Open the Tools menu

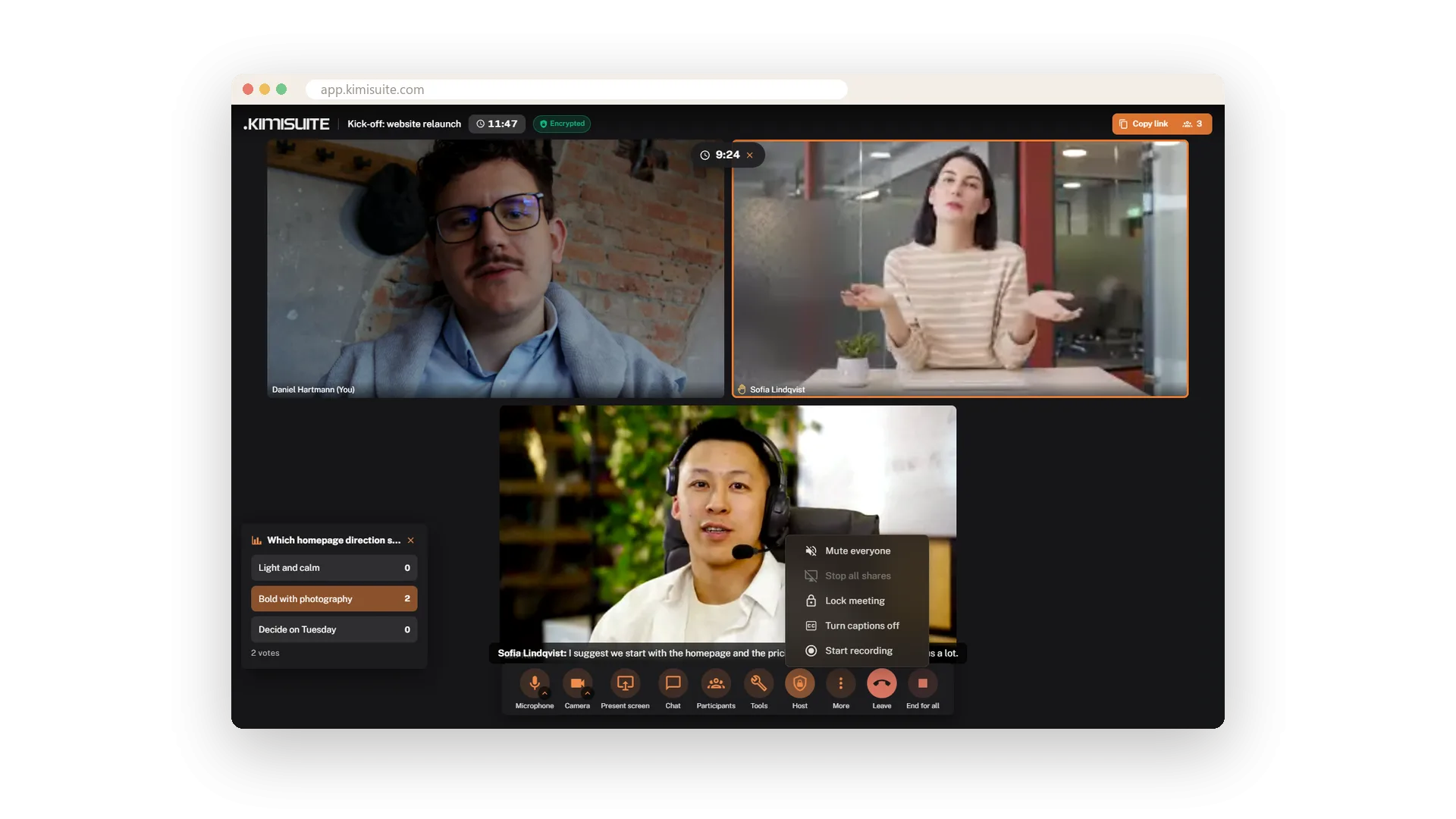pos(759,683)
